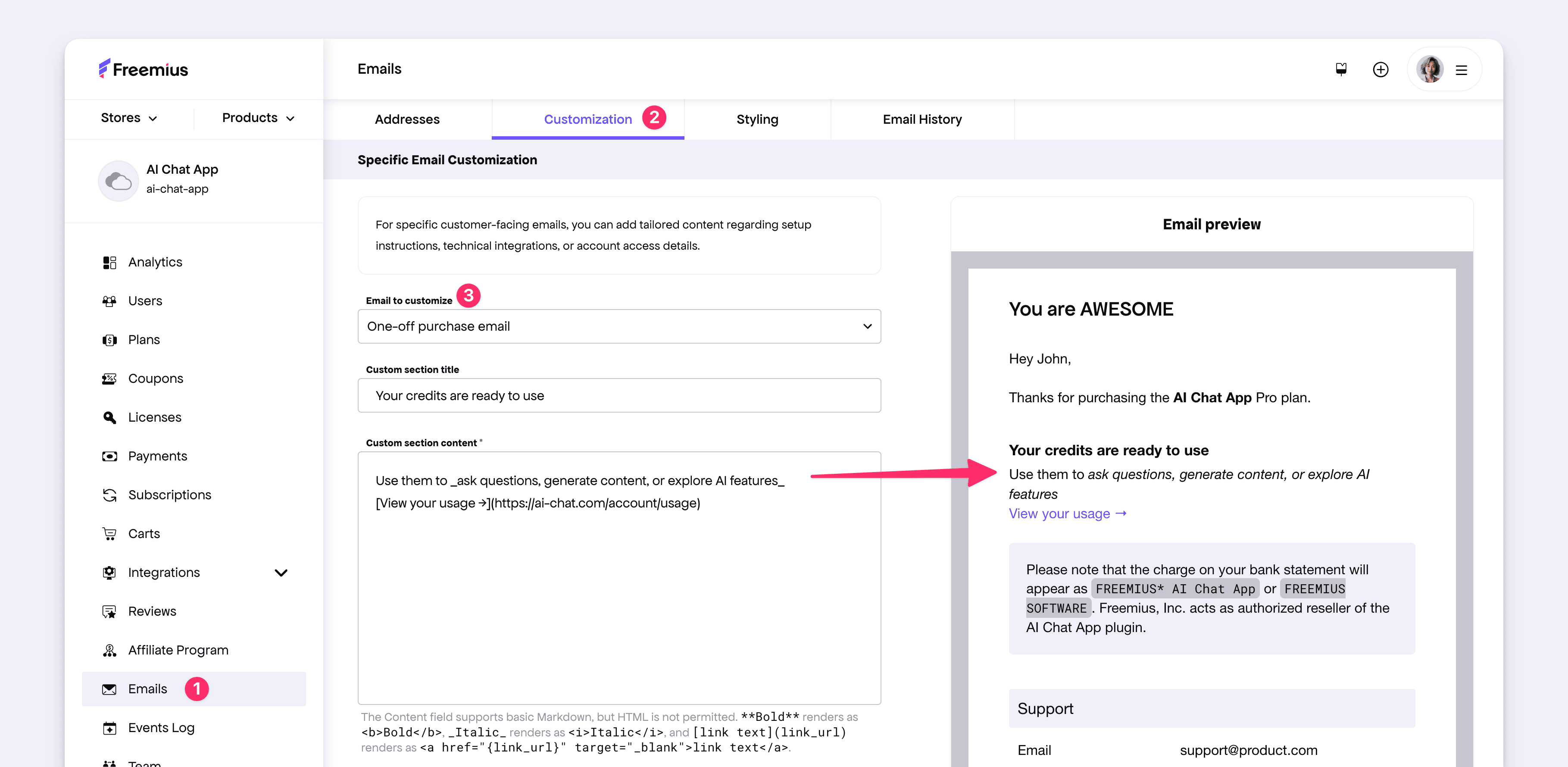Open Users via its sidebar icon
Viewport: 1568px width, 767px height.
(109, 301)
